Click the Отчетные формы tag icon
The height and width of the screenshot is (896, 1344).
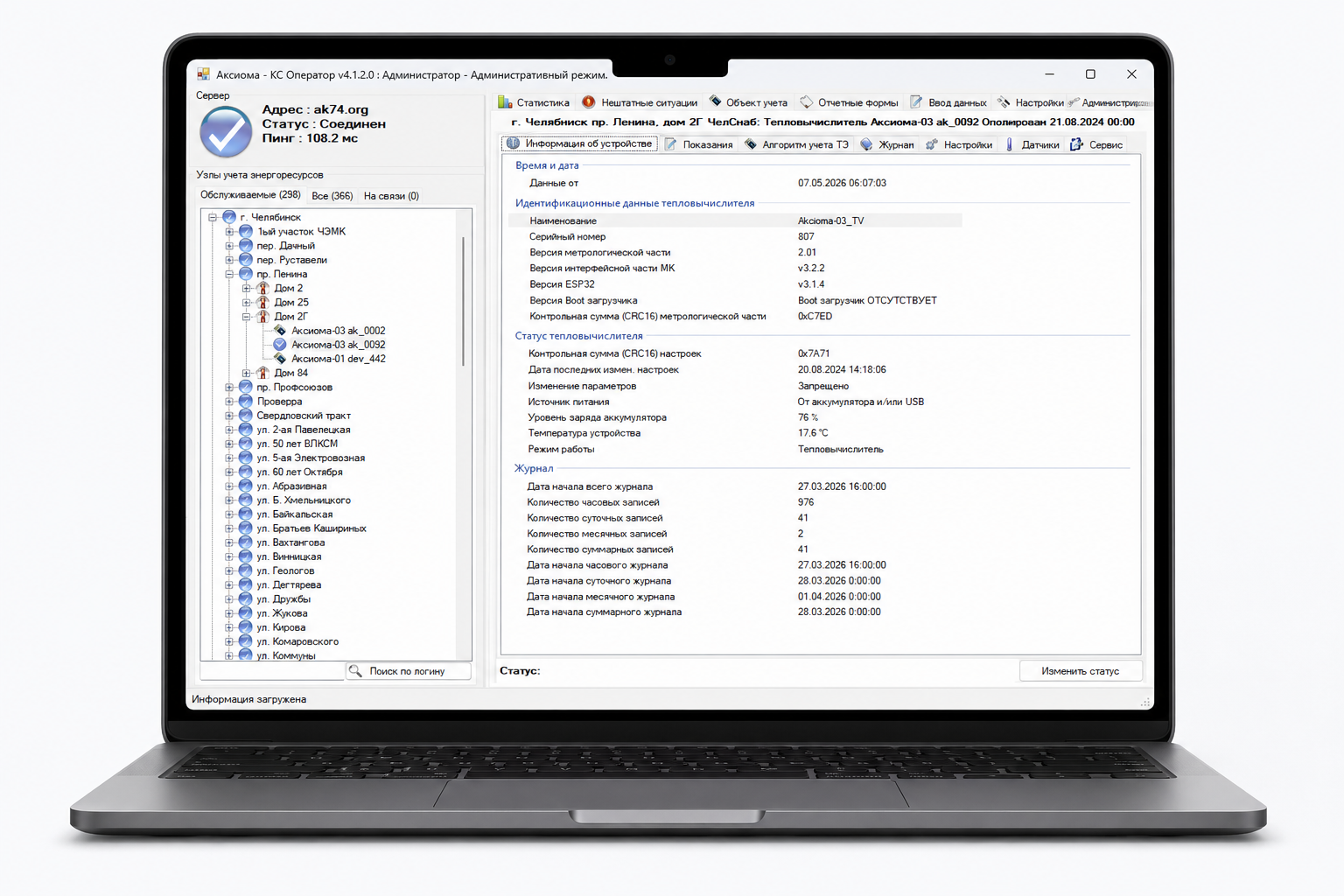806,102
